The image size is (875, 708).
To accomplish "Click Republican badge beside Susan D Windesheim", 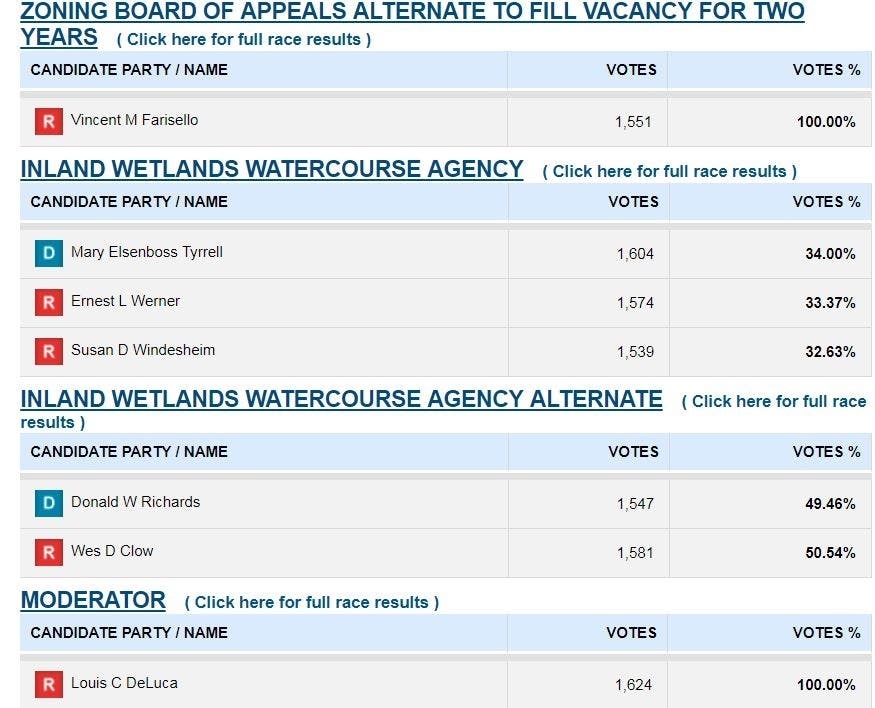I will 48,351.
